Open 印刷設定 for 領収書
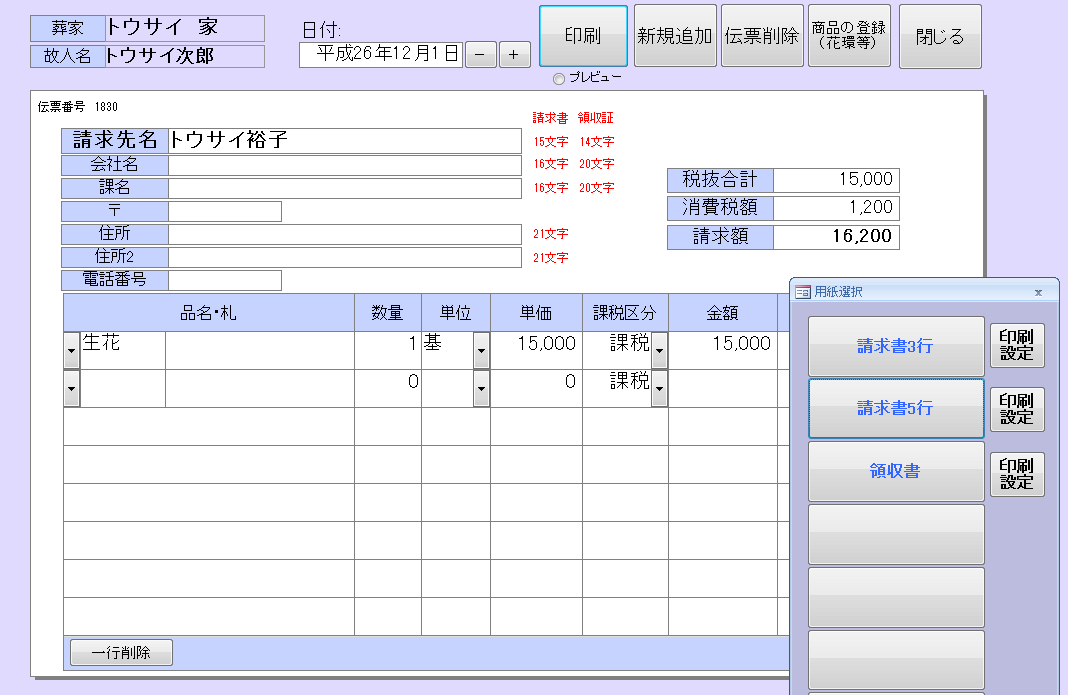This screenshot has width=1068, height=695. [1017, 474]
